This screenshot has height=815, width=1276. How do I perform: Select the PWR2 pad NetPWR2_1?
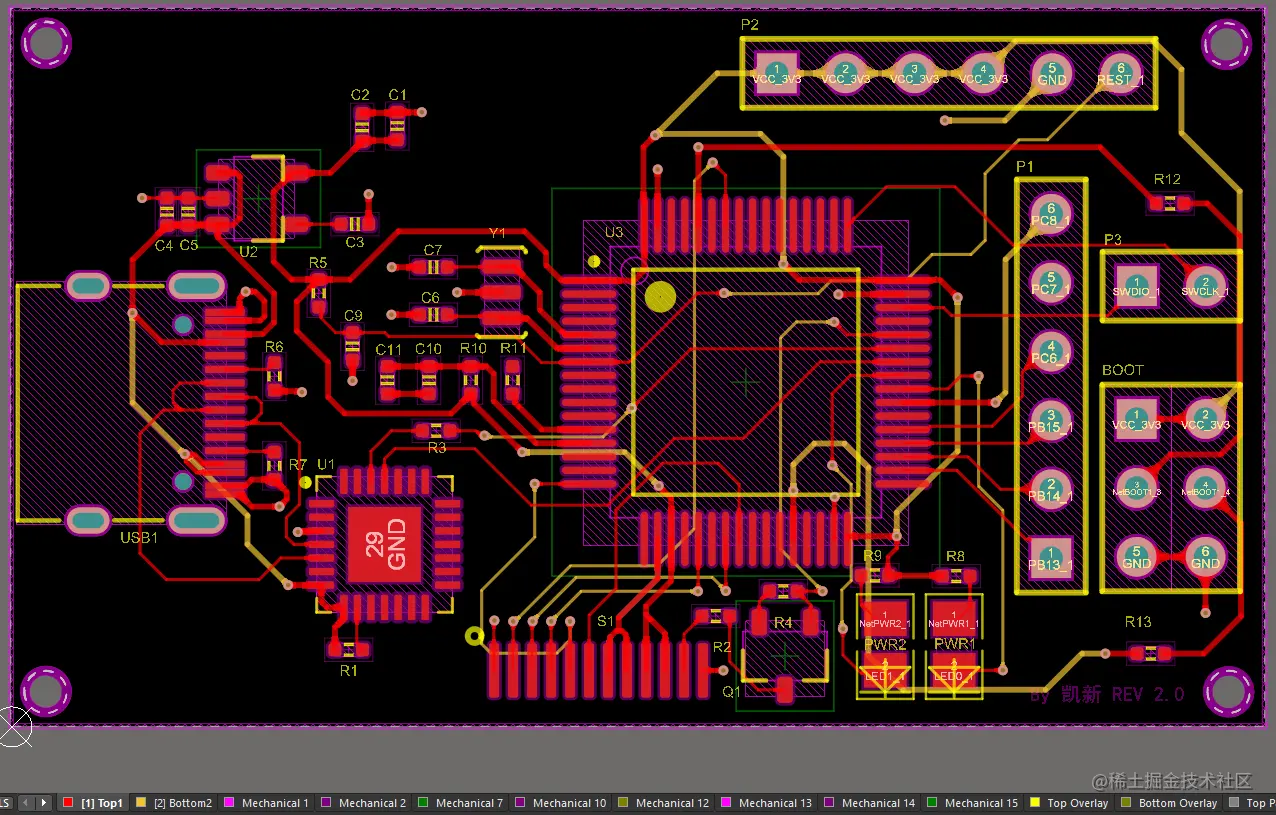tap(885, 617)
